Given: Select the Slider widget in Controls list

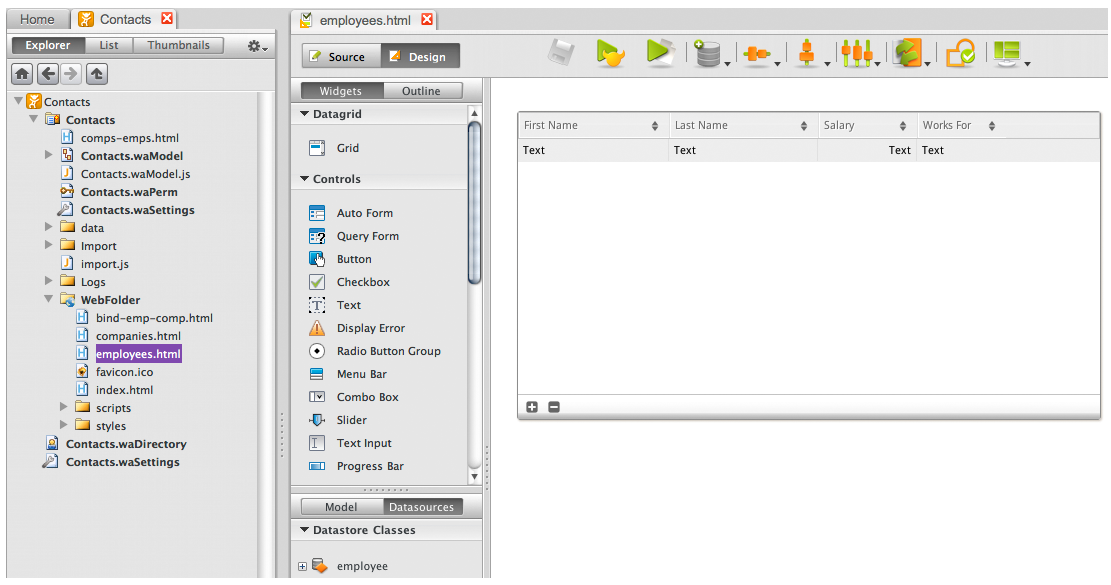Looking at the screenshot, I should [351, 420].
